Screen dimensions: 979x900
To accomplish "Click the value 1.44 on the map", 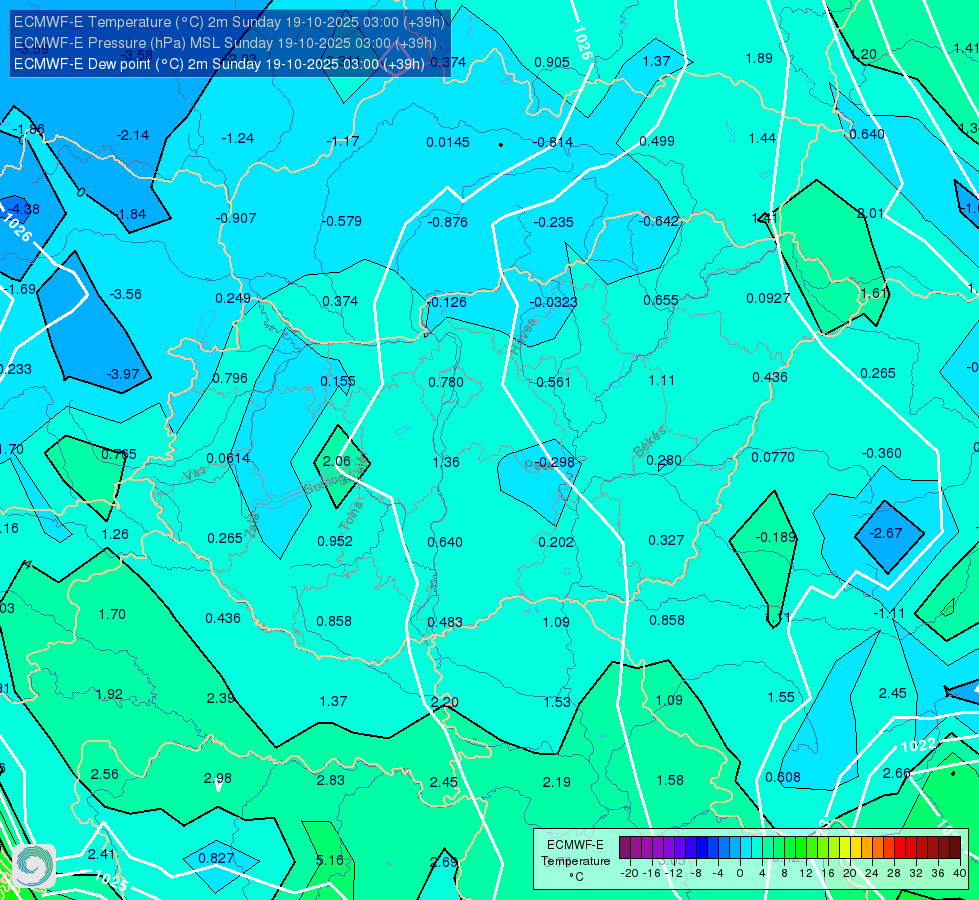I will 762,138.
